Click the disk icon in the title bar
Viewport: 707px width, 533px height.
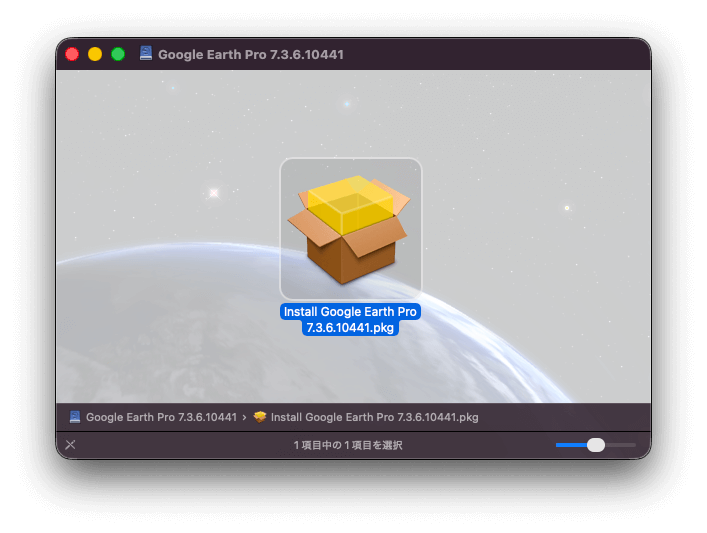pos(146,54)
